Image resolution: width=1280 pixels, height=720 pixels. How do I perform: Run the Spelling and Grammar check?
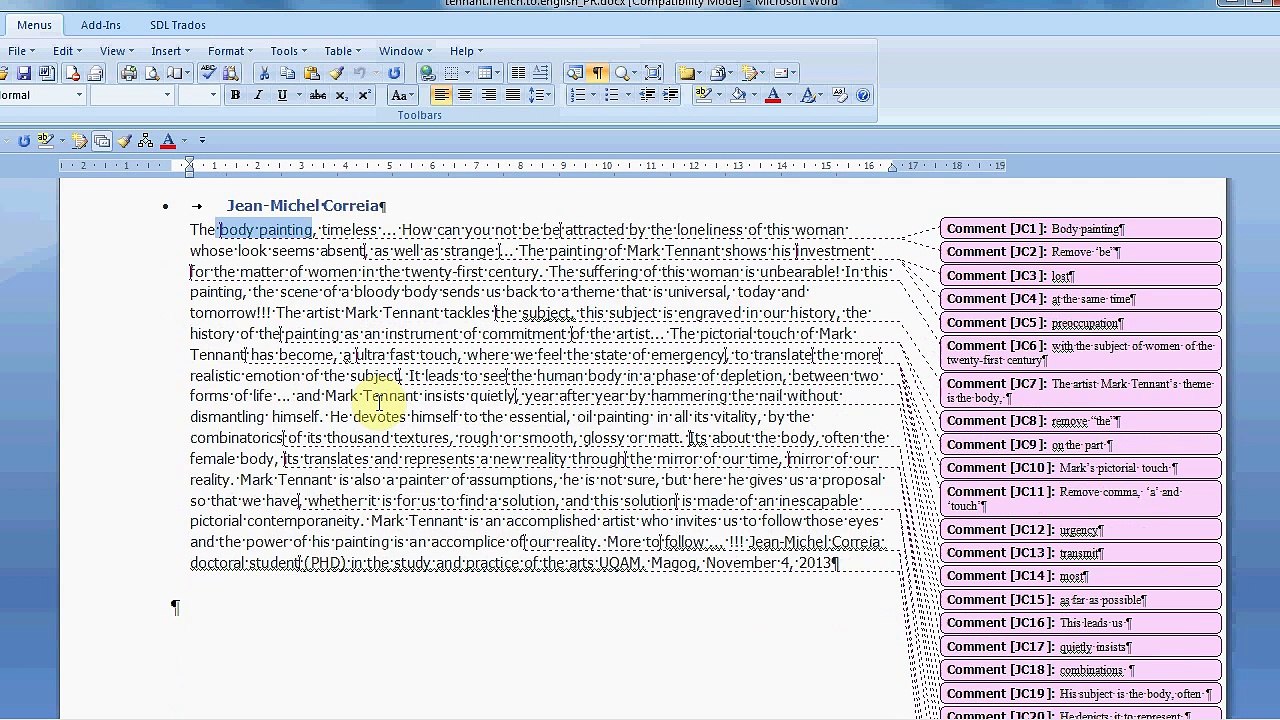[x=208, y=73]
